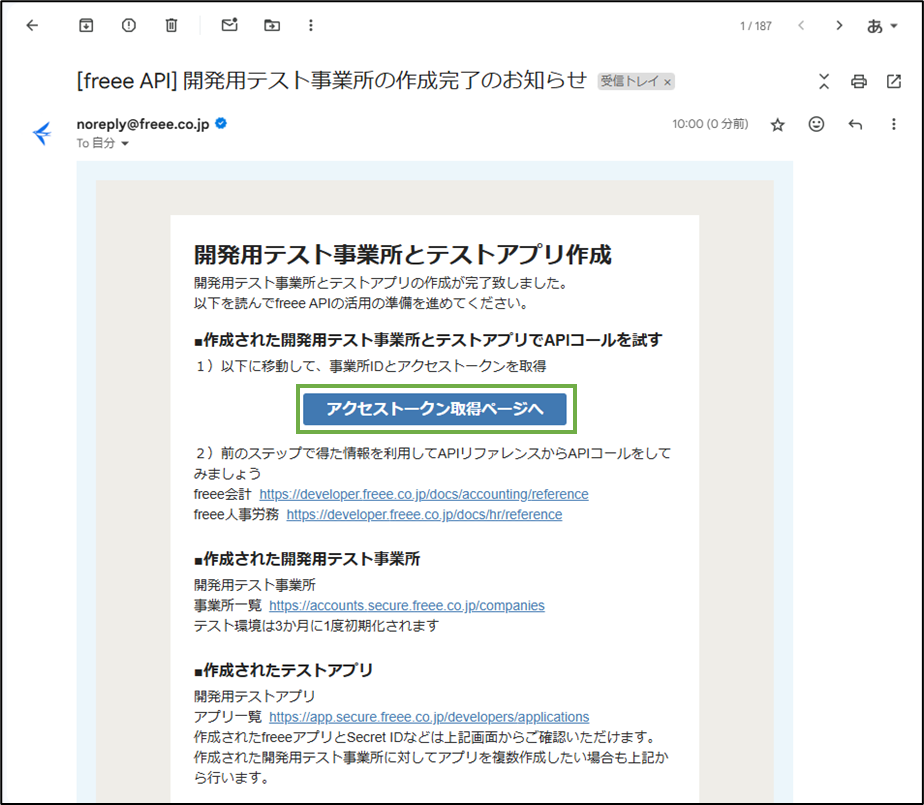Screen dimensions: 924x805
Task: Open the 事業所一覧 companies link
Action: pyautogui.click(x=407, y=606)
